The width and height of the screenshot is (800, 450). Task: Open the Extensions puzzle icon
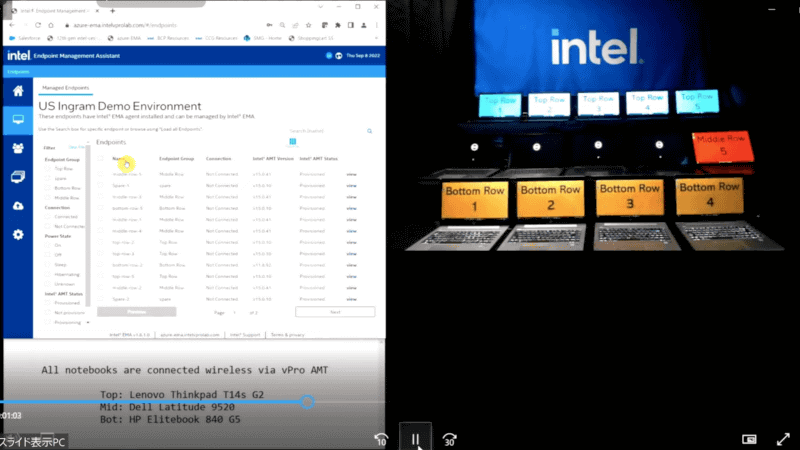(x=337, y=25)
